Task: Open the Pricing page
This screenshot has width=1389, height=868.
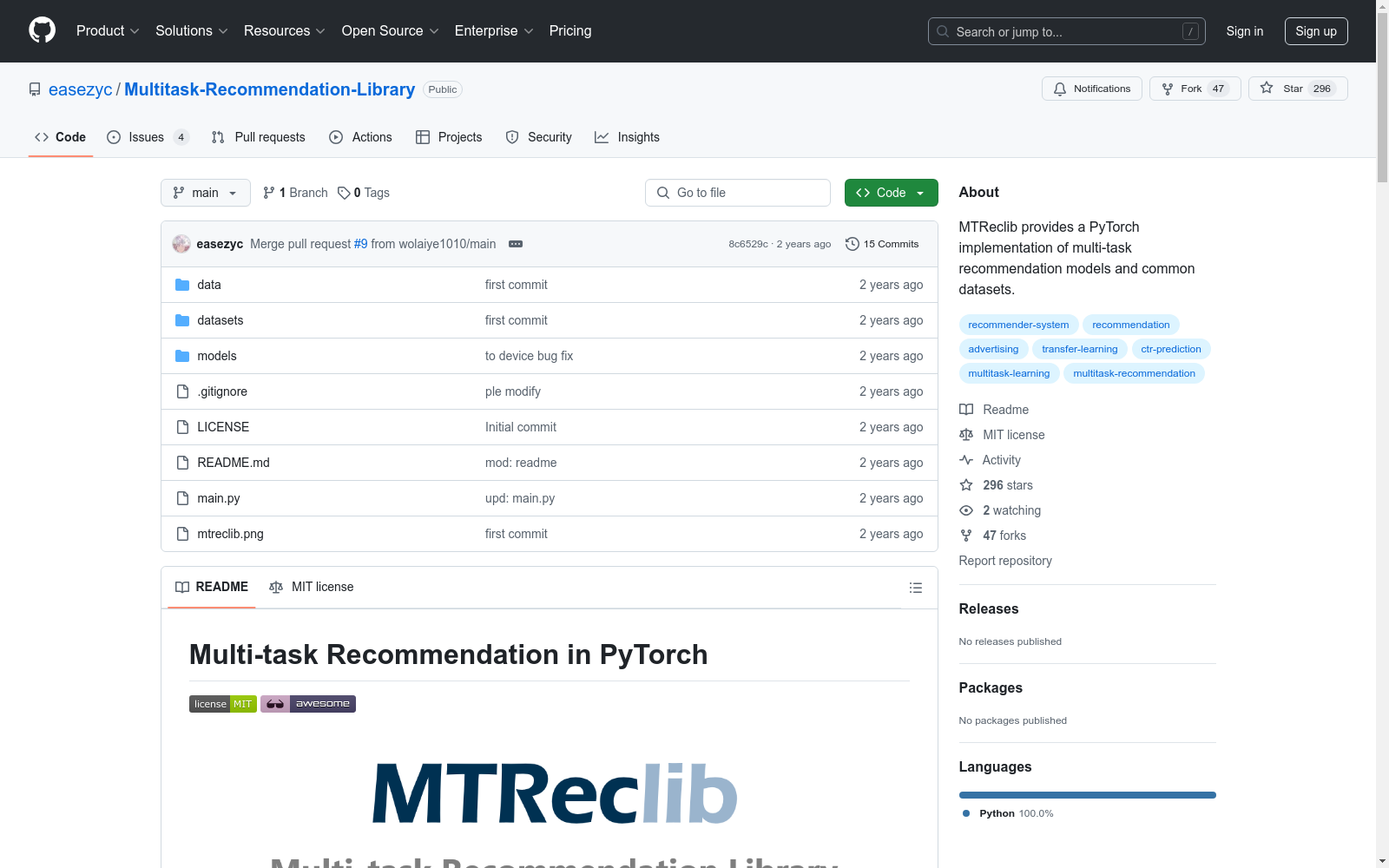Action: point(570,31)
